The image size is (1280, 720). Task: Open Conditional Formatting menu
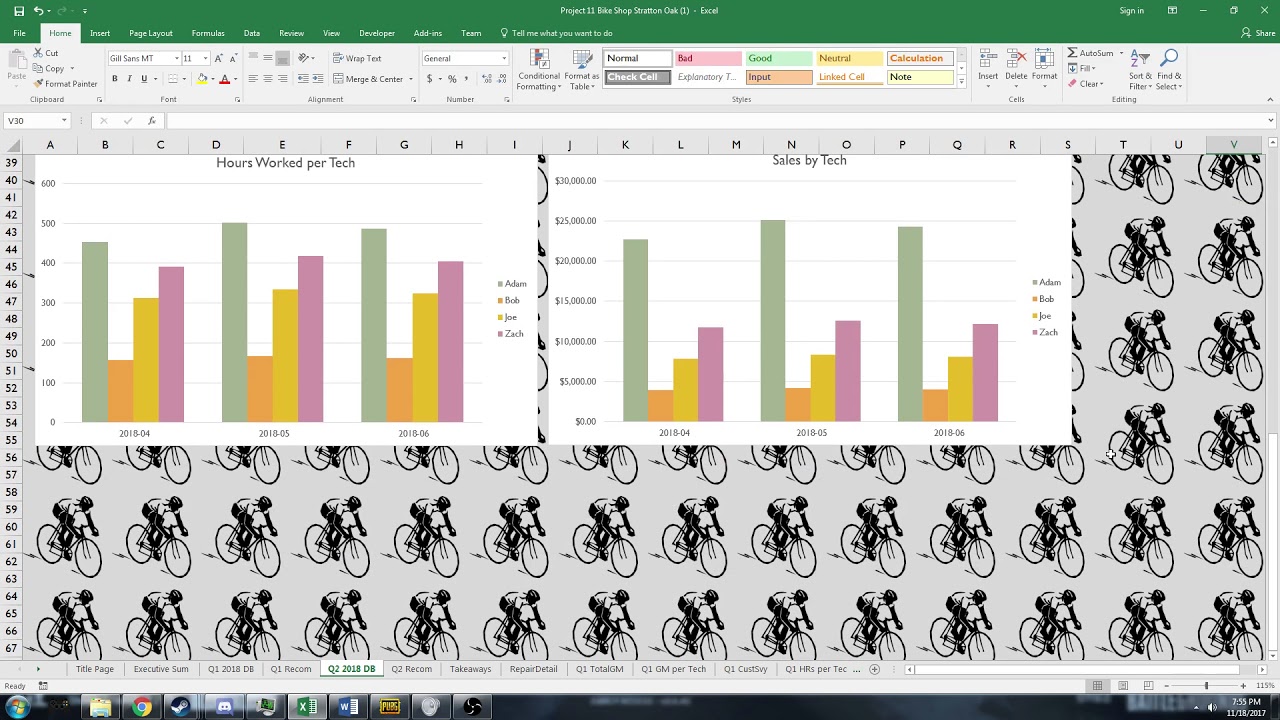(539, 70)
